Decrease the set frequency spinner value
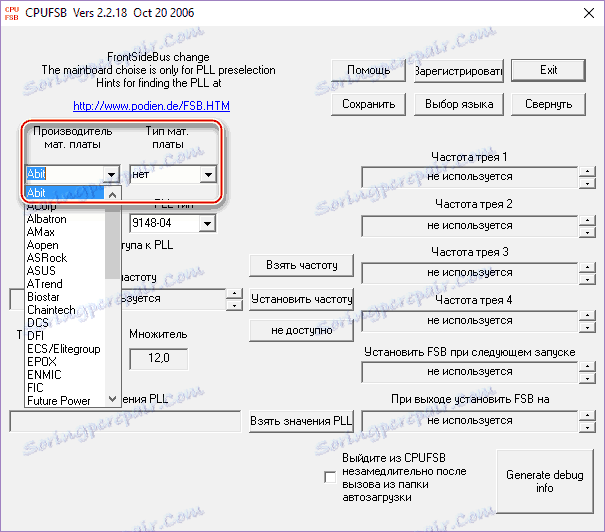 234,306
